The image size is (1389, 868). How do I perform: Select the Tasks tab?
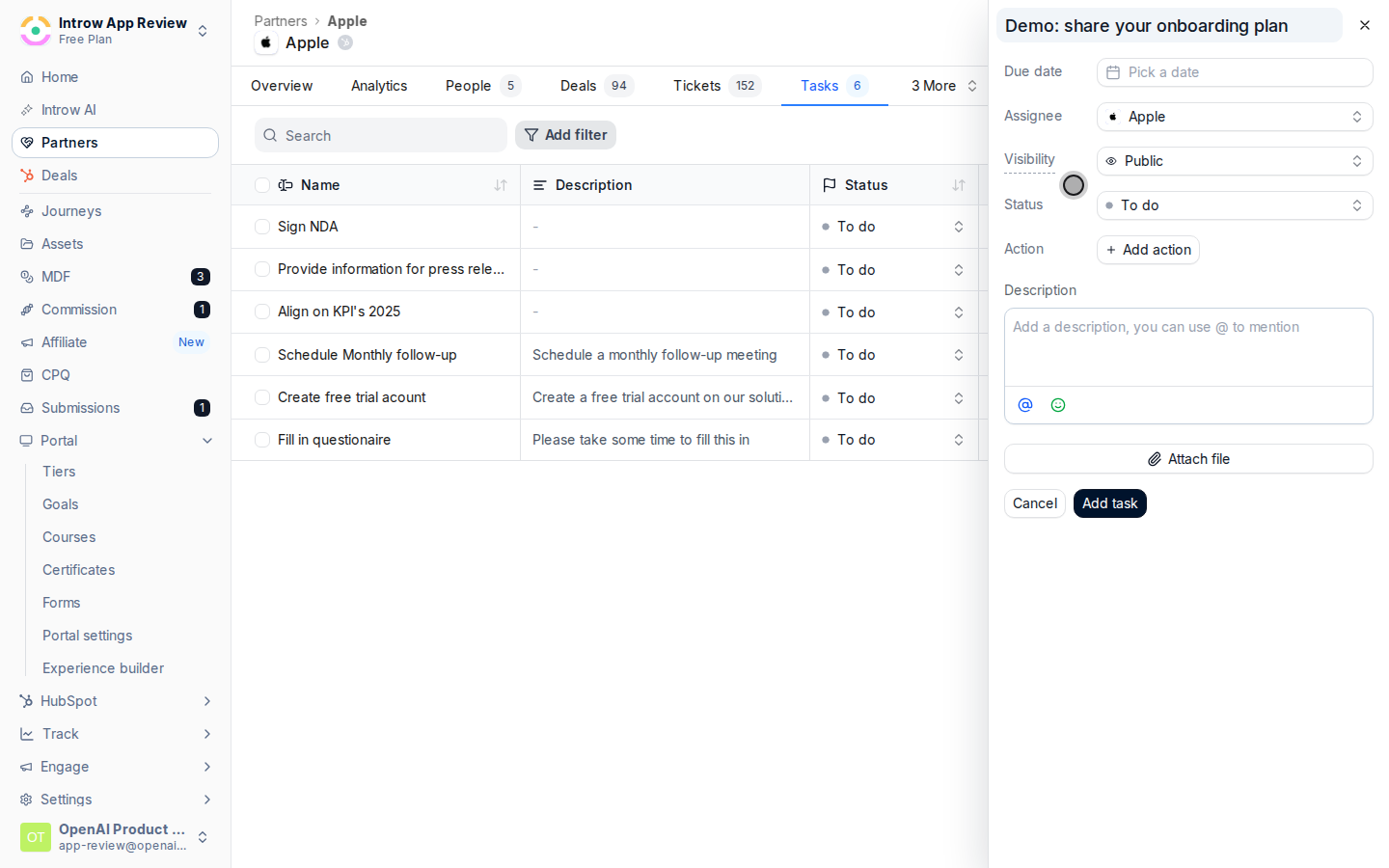click(x=833, y=86)
